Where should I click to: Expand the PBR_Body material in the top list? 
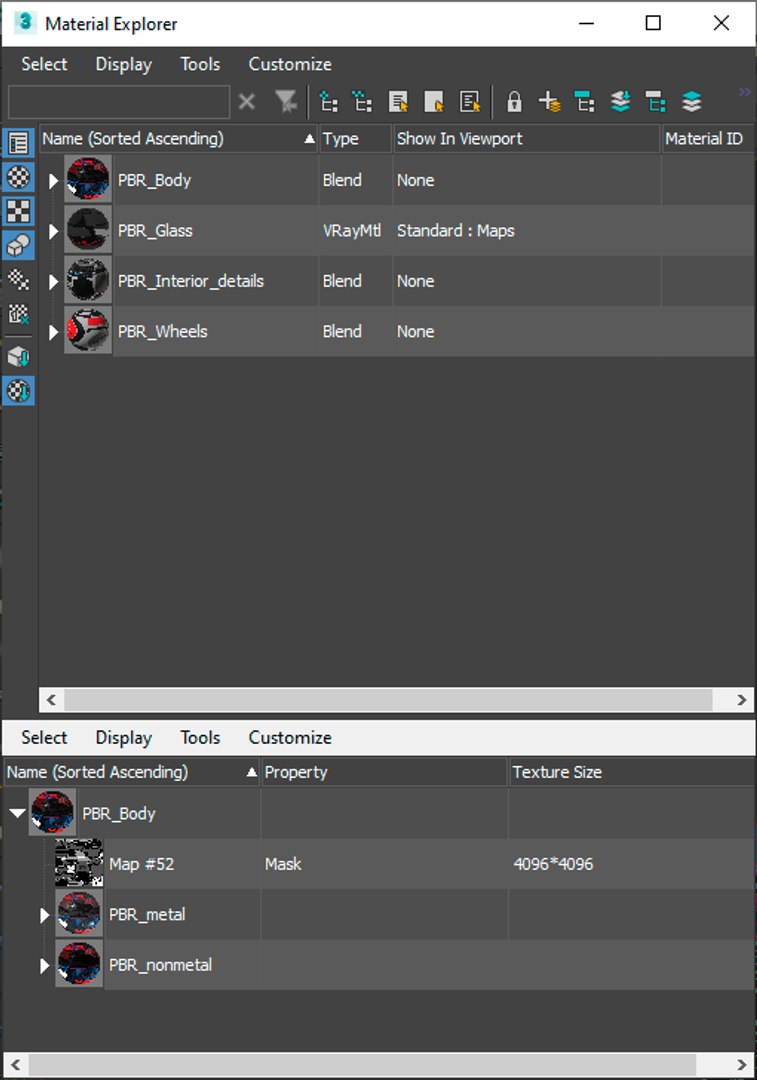(53, 180)
